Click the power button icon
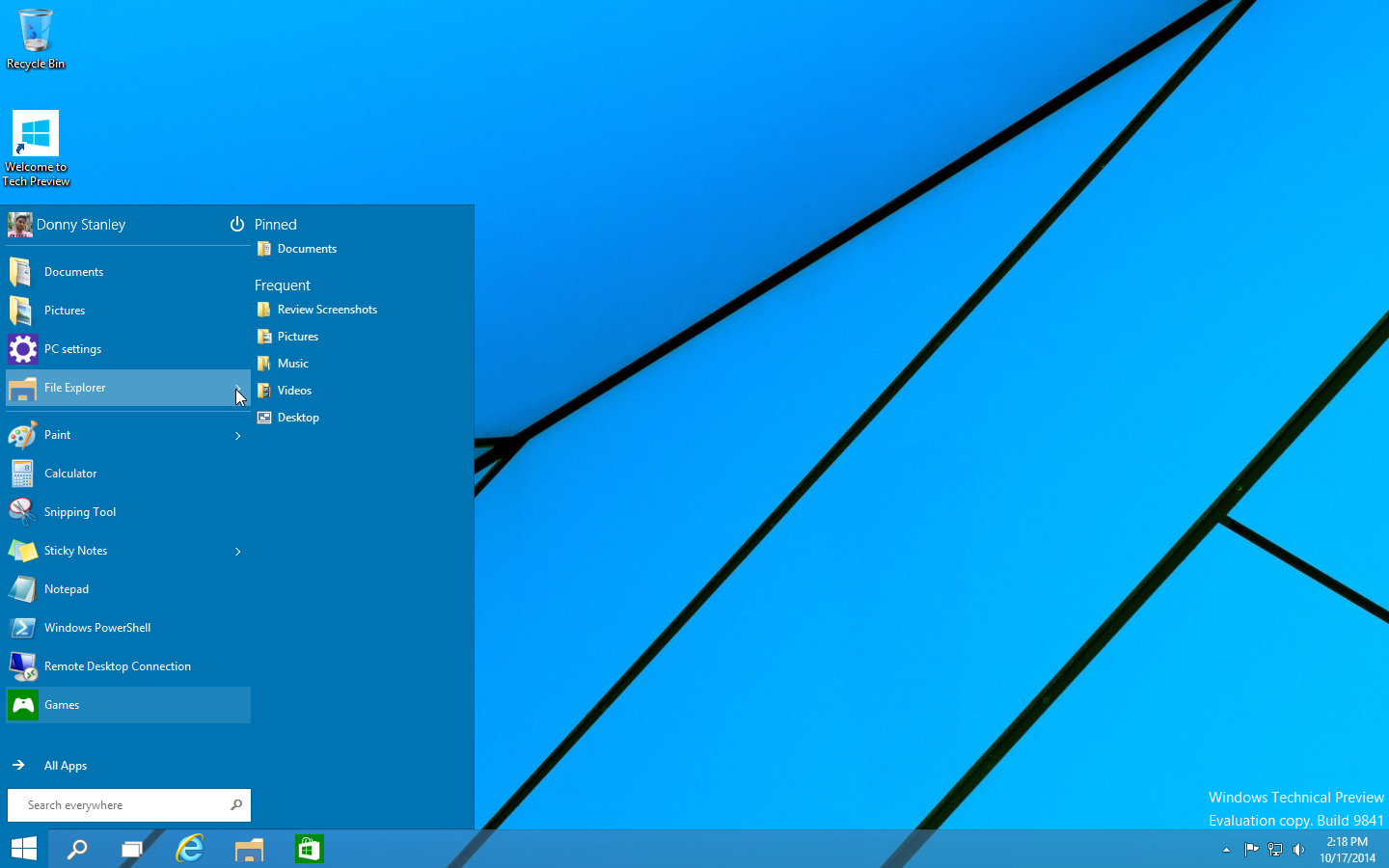Screen dimensions: 1389x868 tap(236, 225)
